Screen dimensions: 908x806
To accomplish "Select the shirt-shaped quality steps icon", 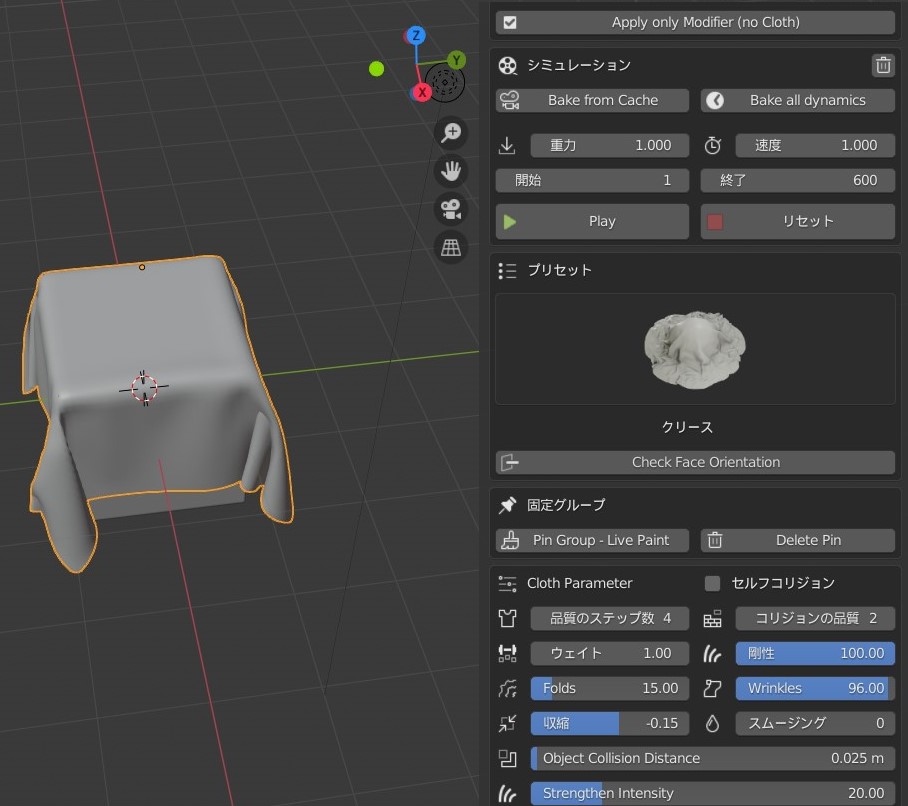I will click(x=507, y=618).
